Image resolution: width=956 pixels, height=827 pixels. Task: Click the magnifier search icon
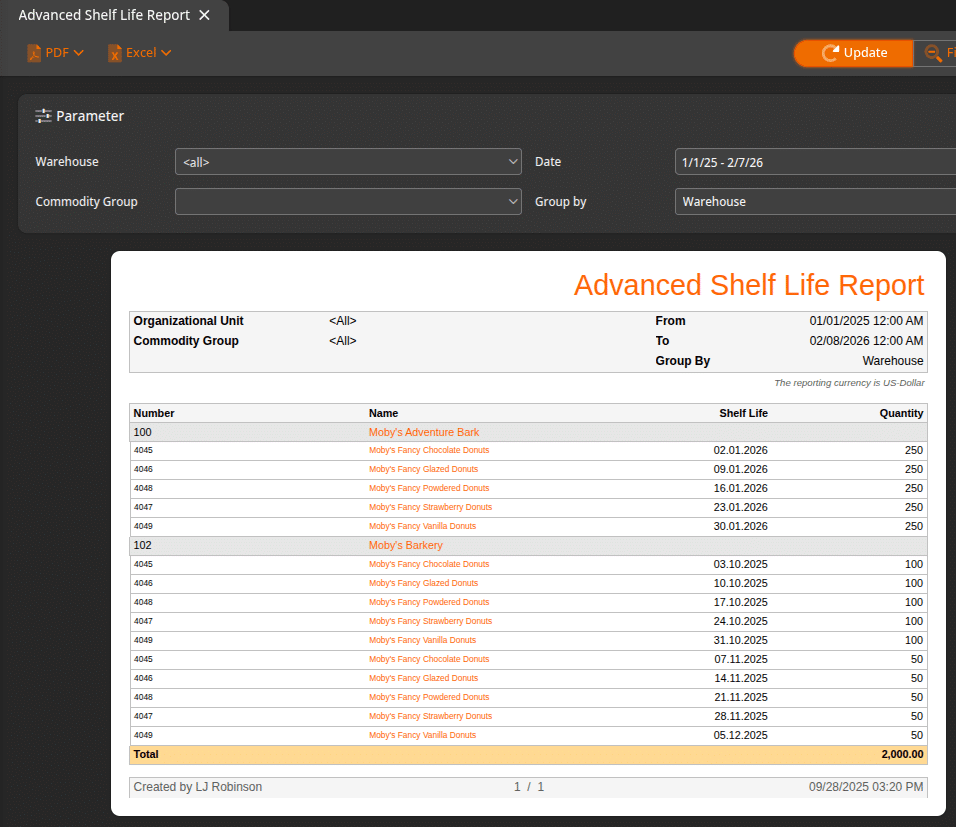pos(934,53)
